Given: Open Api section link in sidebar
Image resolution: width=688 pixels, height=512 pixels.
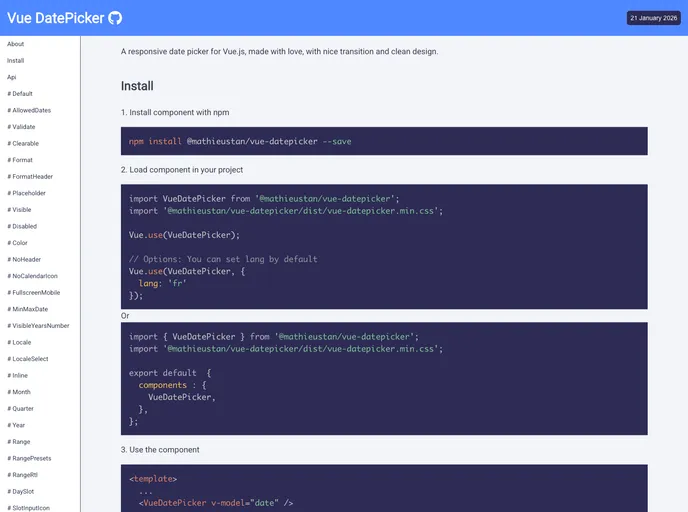Looking at the screenshot, I should click(11, 77).
